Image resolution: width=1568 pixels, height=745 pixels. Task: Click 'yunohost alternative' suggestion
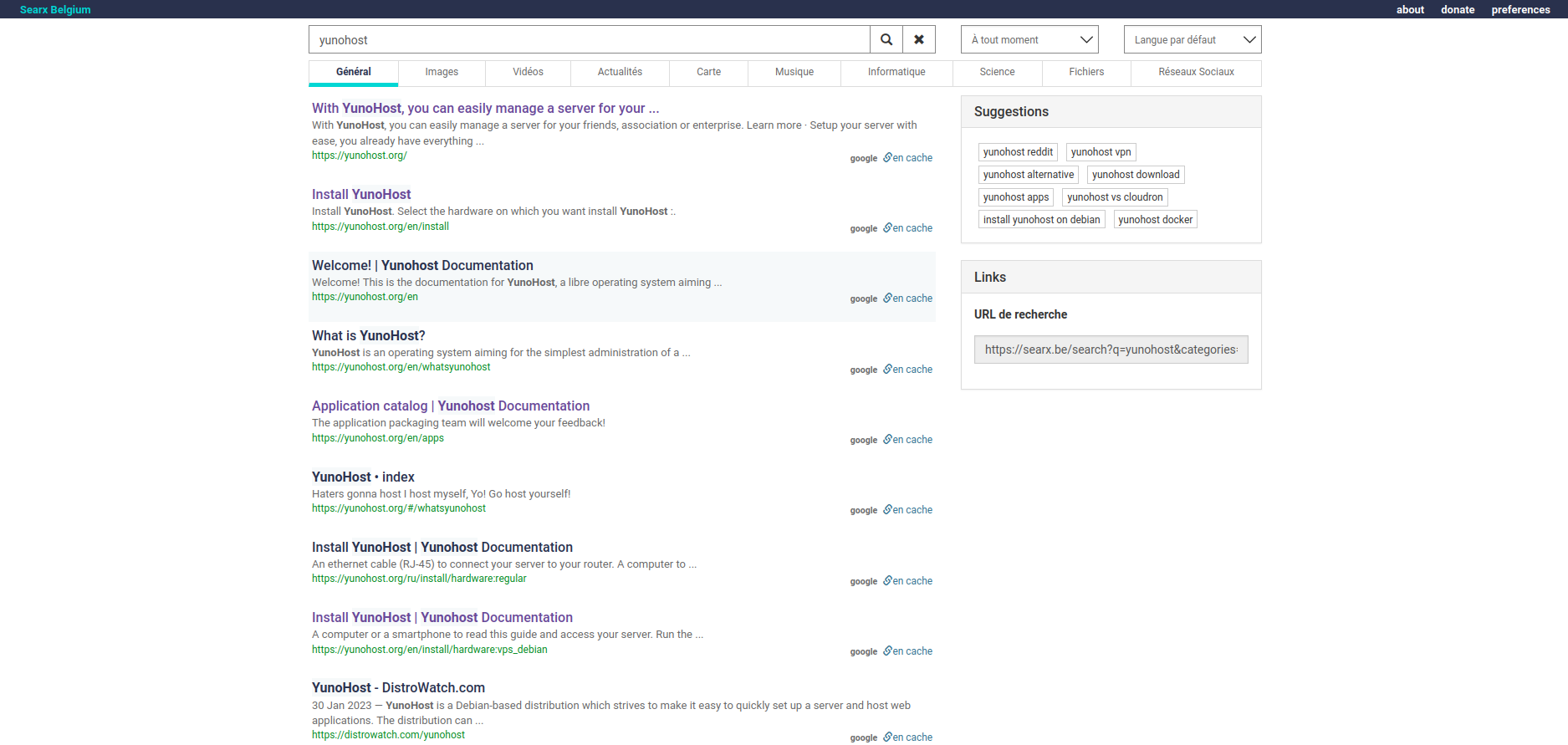click(1029, 175)
